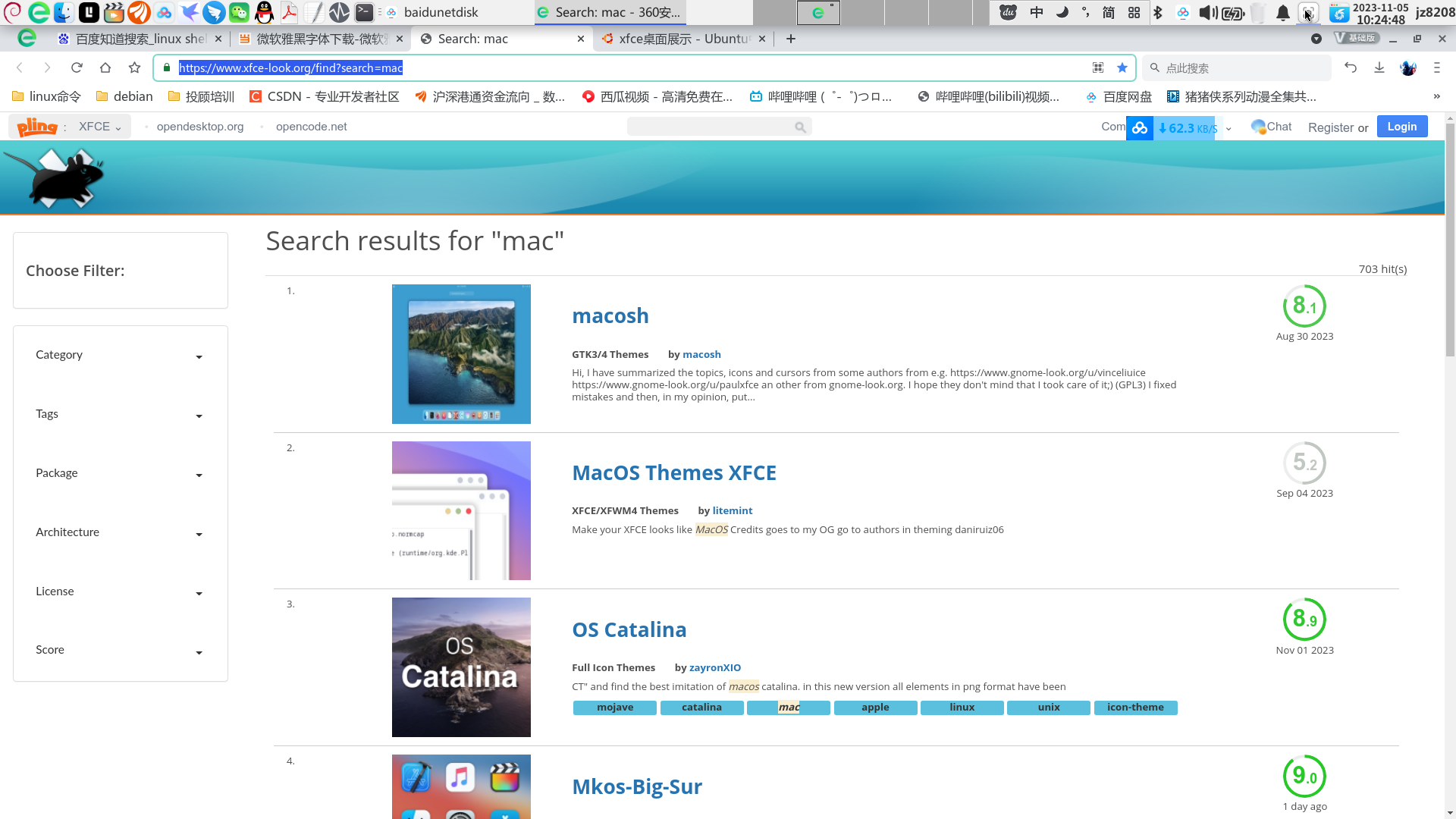Open the PDF reader launcher icon
This screenshot has height=819, width=1456.
pyautogui.click(x=289, y=12)
